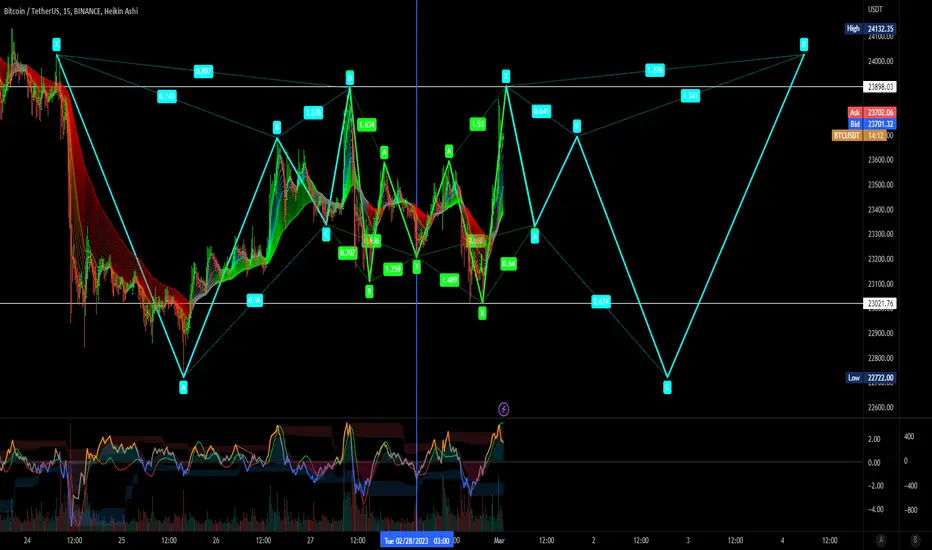The image size is (932, 550).
Task: Click the Bitcoin / TetherUS chart title
Action: click(71, 11)
